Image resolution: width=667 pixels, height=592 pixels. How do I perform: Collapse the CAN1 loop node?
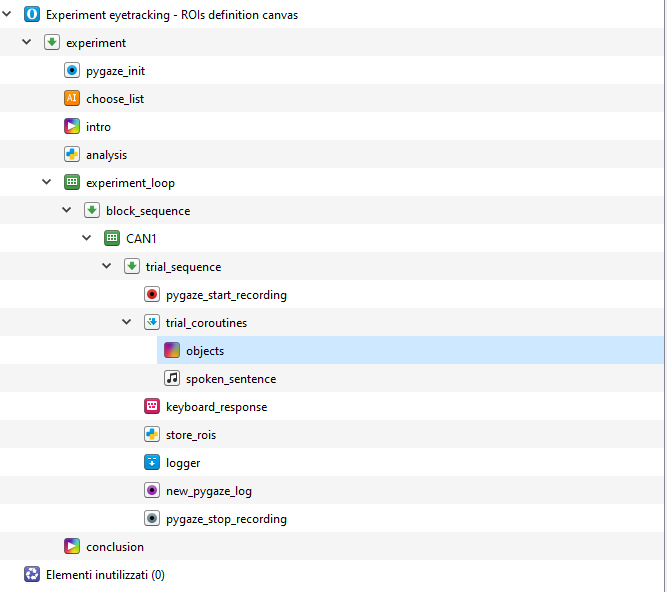pos(87,239)
